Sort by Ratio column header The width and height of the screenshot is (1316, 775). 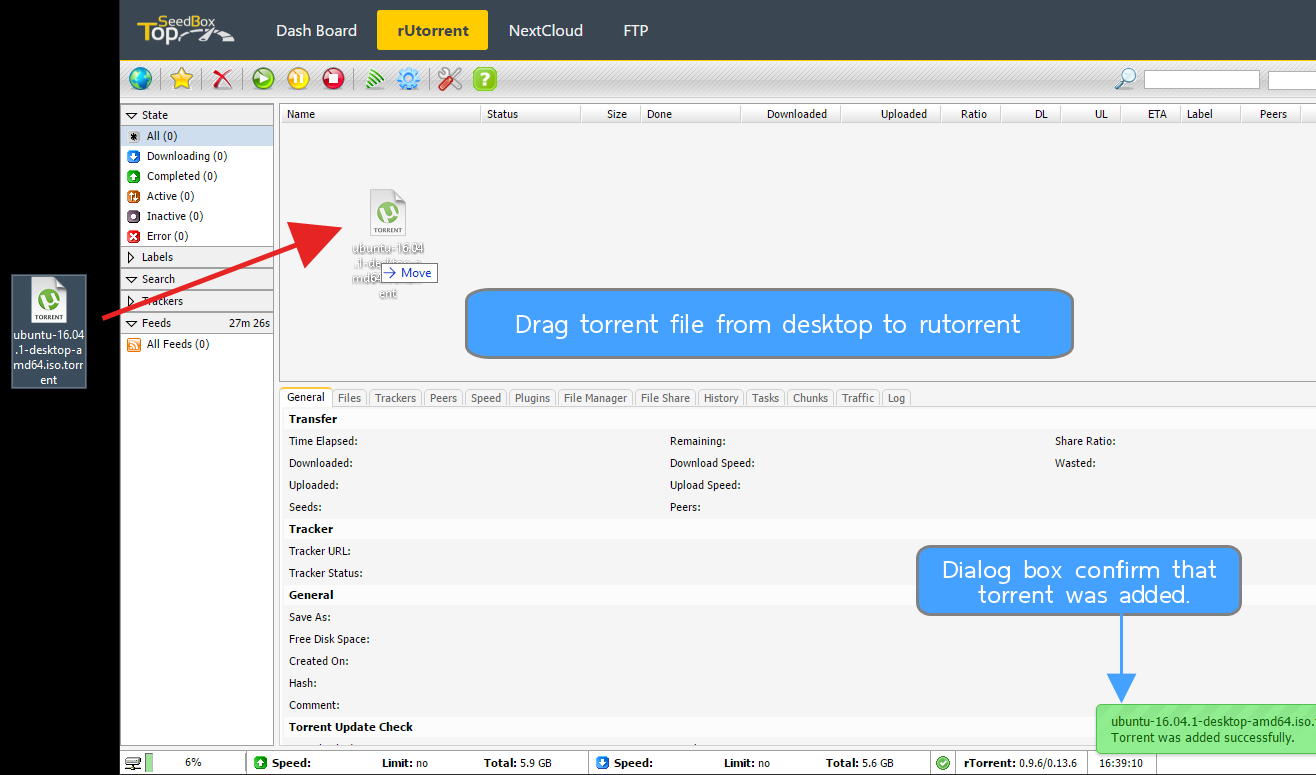click(x=971, y=114)
